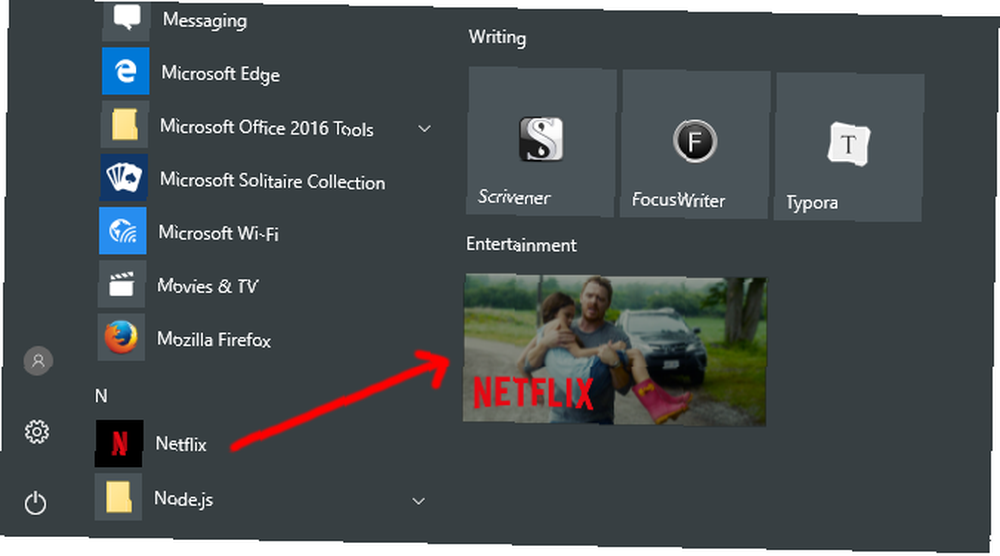Select the letter N section header
1000x556 pixels.
tap(101, 396)
